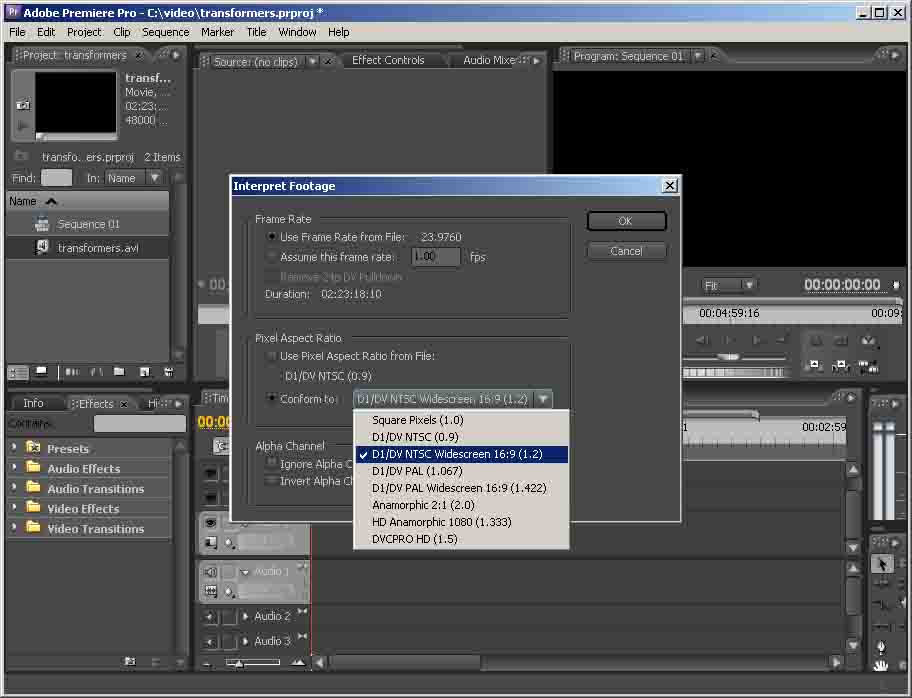Switch to the Info tab
The image size is (912, 698).
[33, 403]
